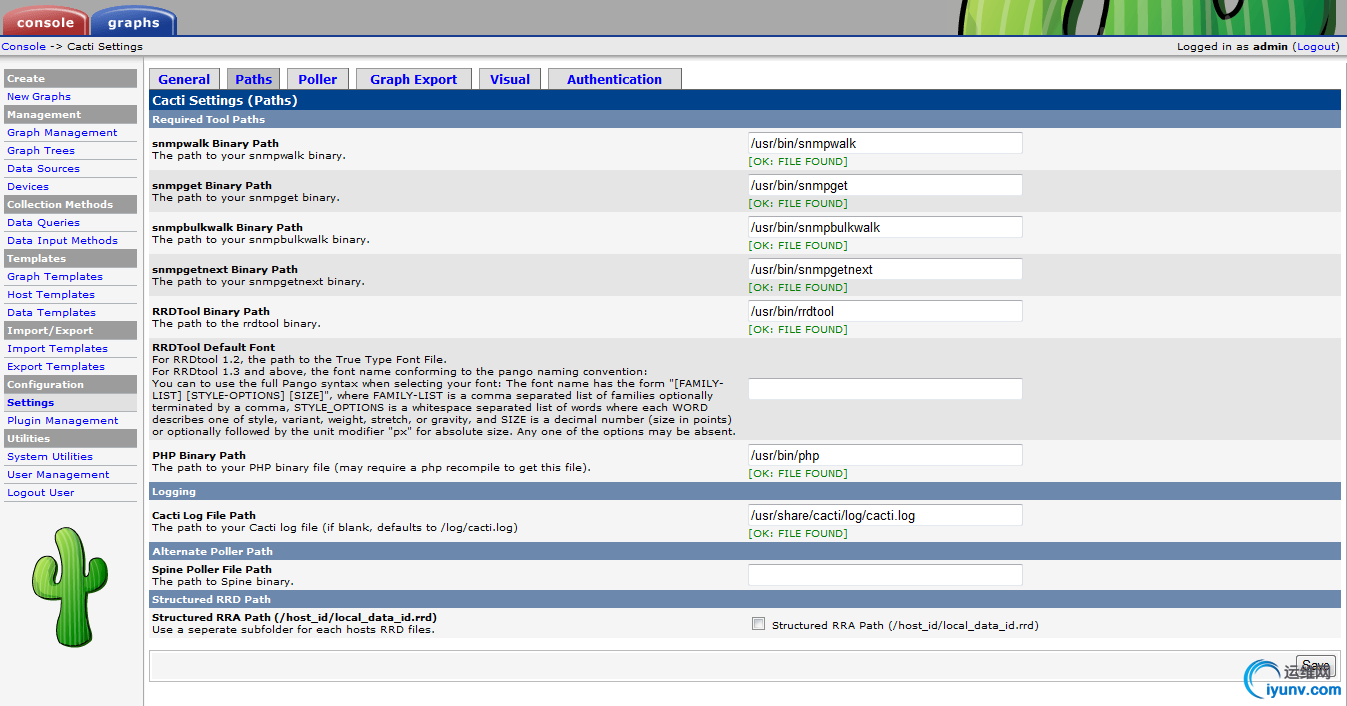
Task: Click the Management sidebar header
Action: pos(70,115)
